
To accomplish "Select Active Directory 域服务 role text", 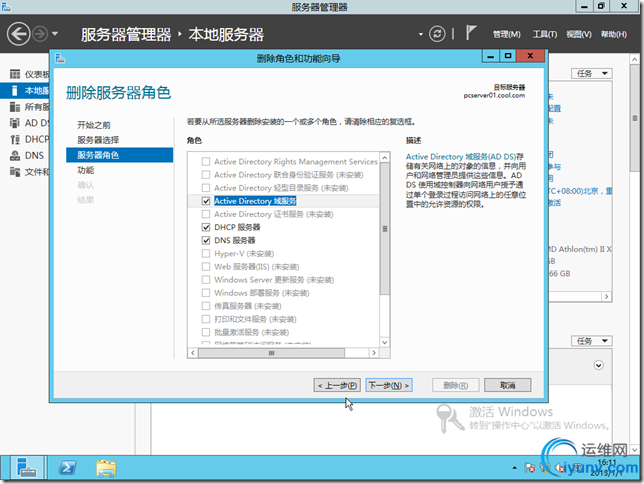I will [x=255, y=201].
